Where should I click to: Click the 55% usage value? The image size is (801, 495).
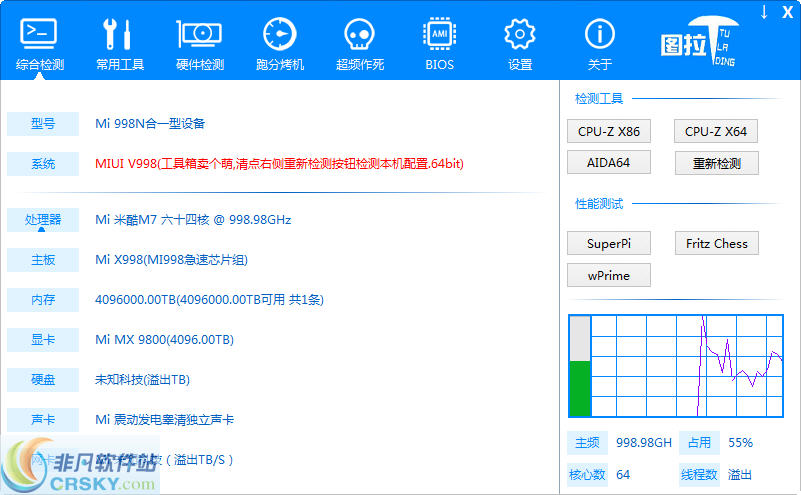[x=741, y=443]
